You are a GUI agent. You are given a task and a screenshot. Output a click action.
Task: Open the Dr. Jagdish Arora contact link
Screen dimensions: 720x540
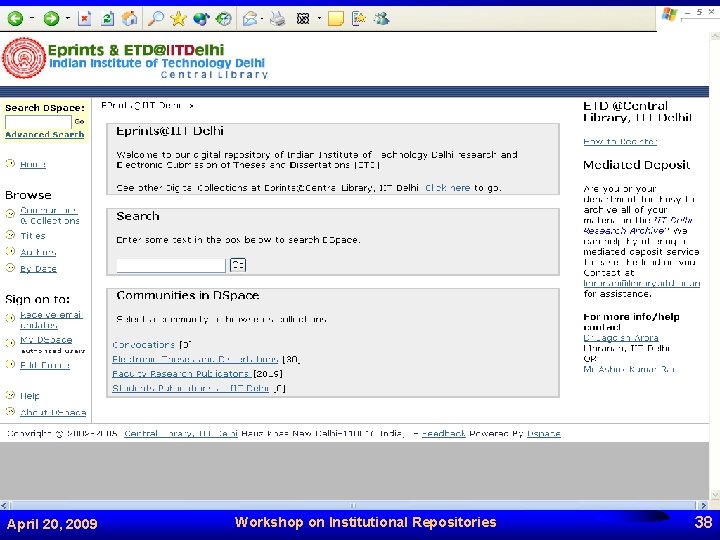pyautogui.click(x=621, y=338)
